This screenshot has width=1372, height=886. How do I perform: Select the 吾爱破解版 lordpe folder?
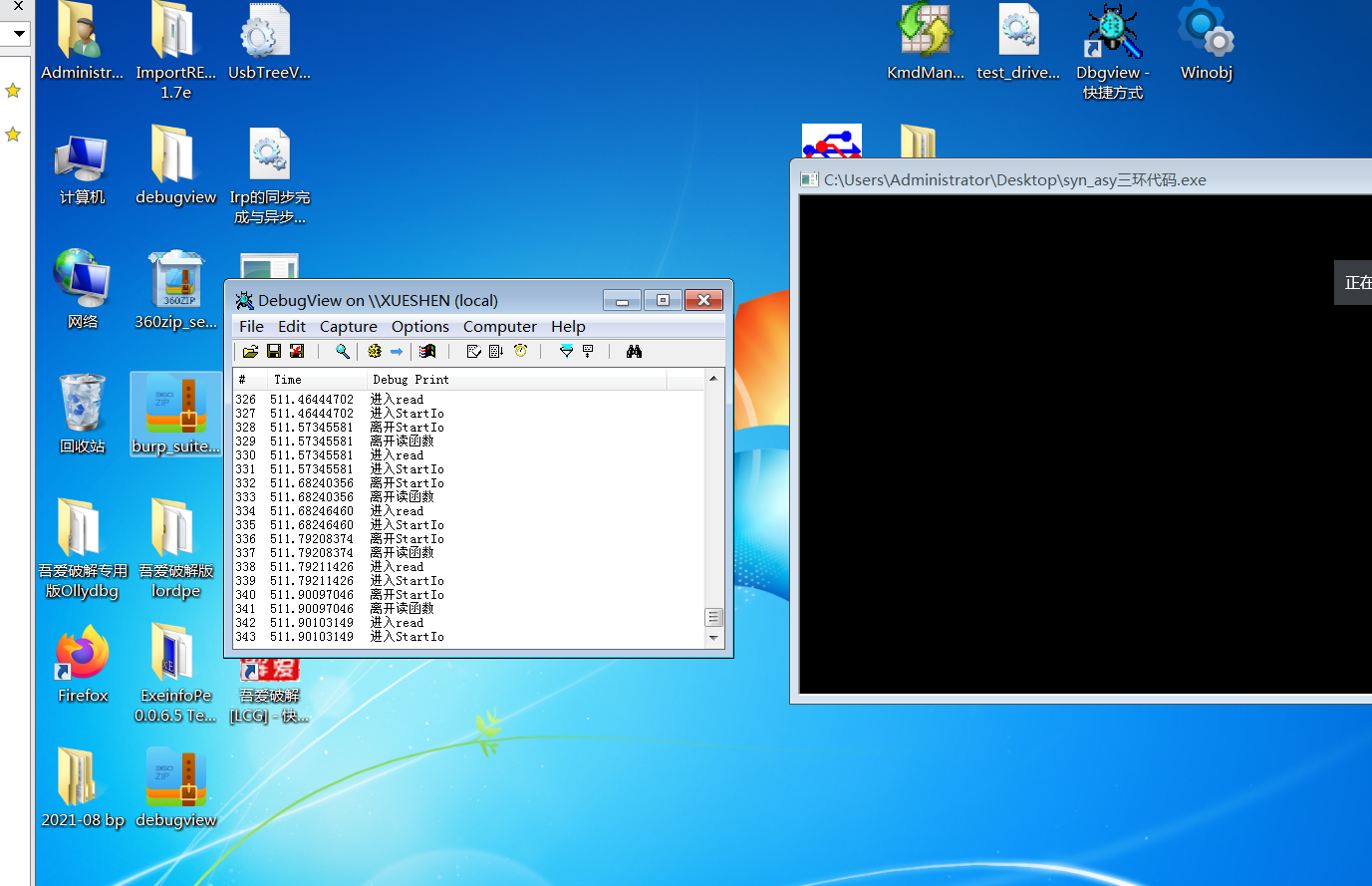pos(175,548)
